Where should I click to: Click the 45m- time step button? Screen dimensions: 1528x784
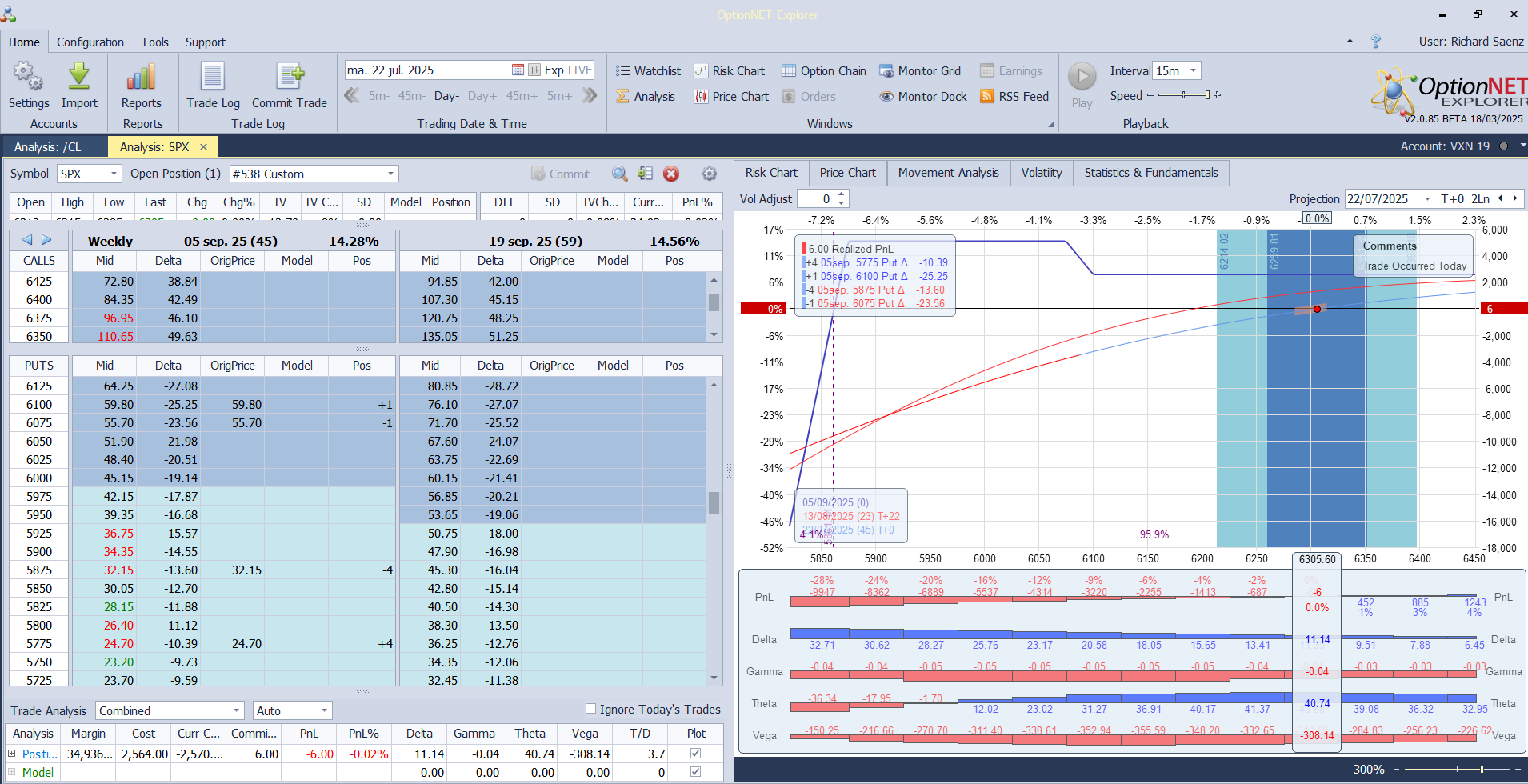coord(411,96)
